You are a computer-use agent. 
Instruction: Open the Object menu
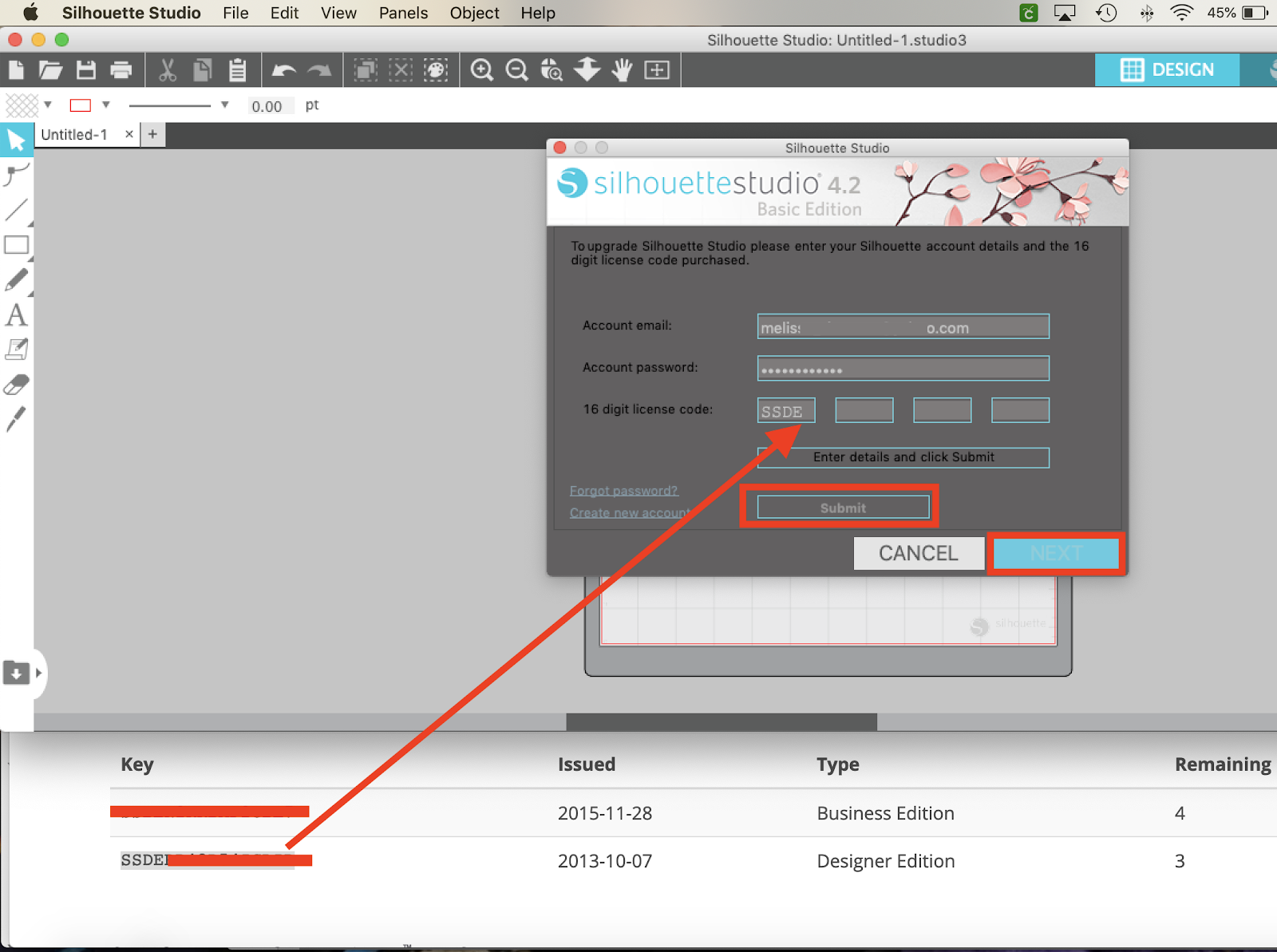(x=474, y=13)
